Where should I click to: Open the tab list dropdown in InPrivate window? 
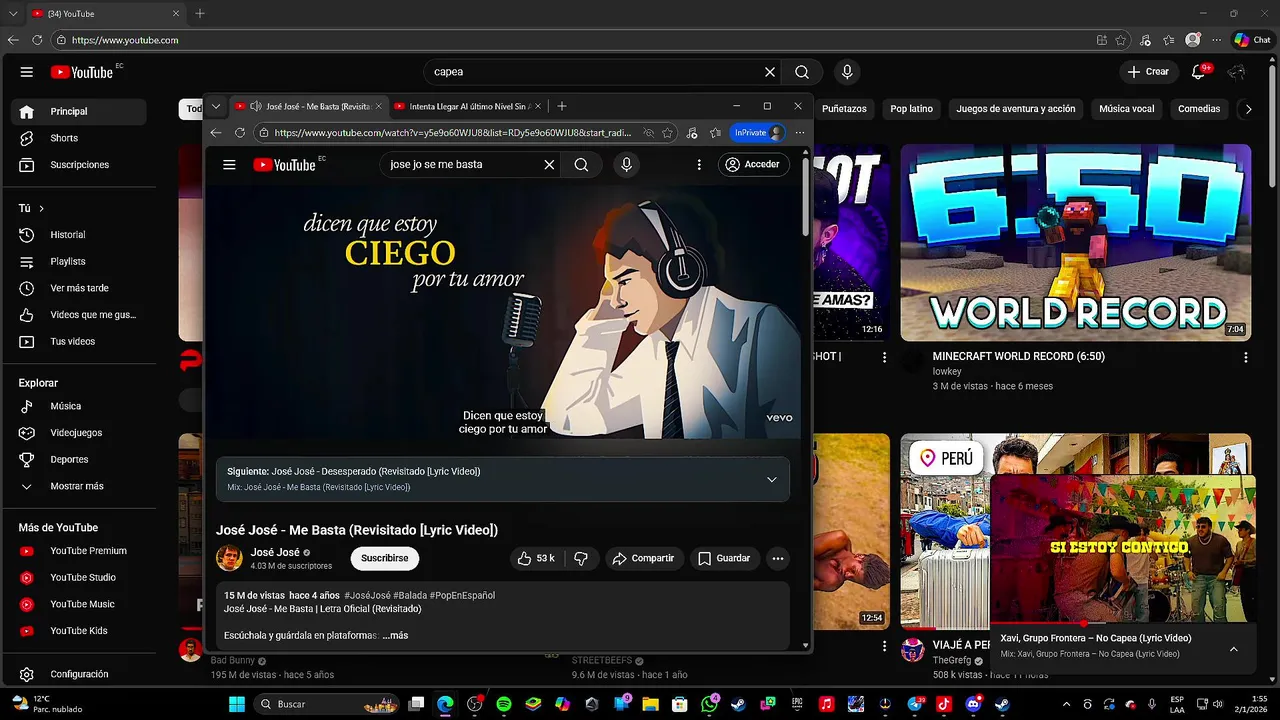click(x=216, y=106)
